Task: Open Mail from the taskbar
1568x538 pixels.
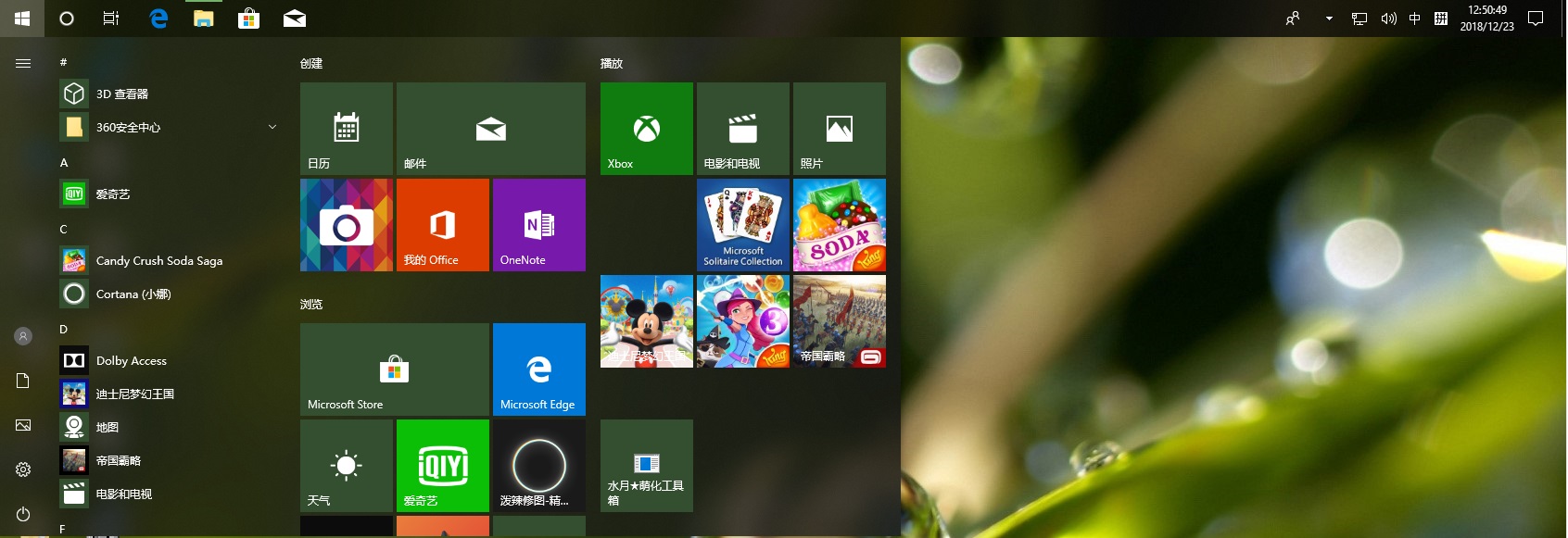Action: tap(294, 19)
